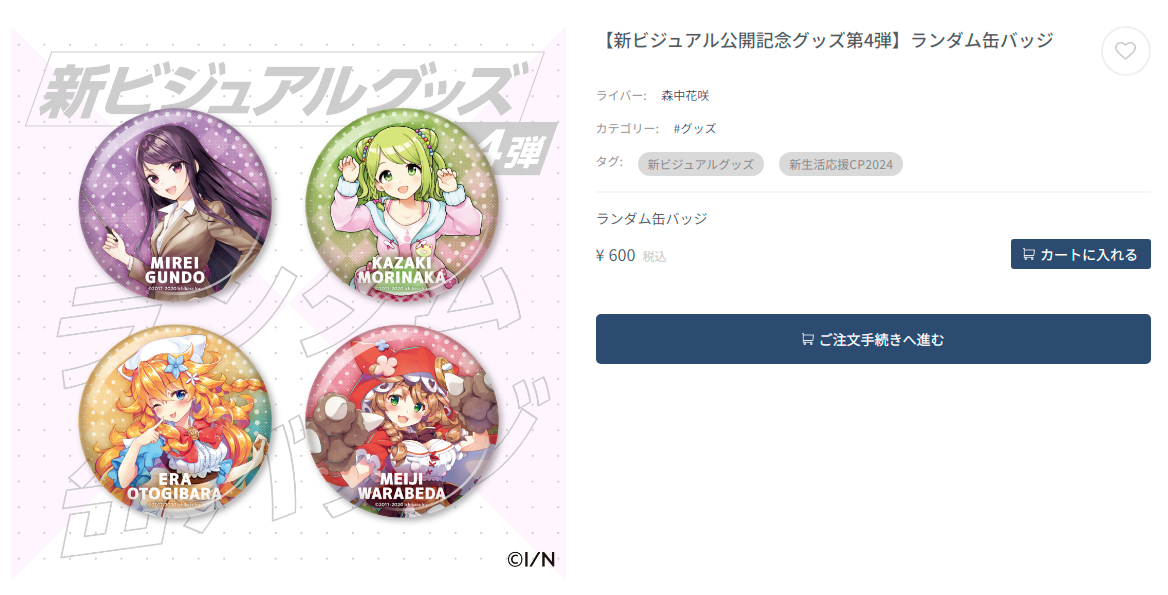Click the heart favorite icon
This screenshot has width=1168, height=595.
pos(1126,51)
